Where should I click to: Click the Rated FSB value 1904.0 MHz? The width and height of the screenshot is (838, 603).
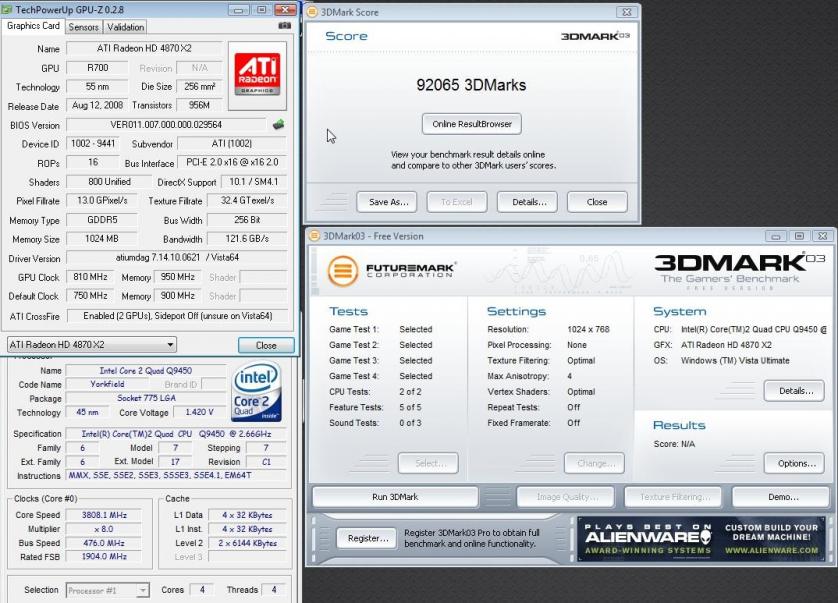coord(104,557)
